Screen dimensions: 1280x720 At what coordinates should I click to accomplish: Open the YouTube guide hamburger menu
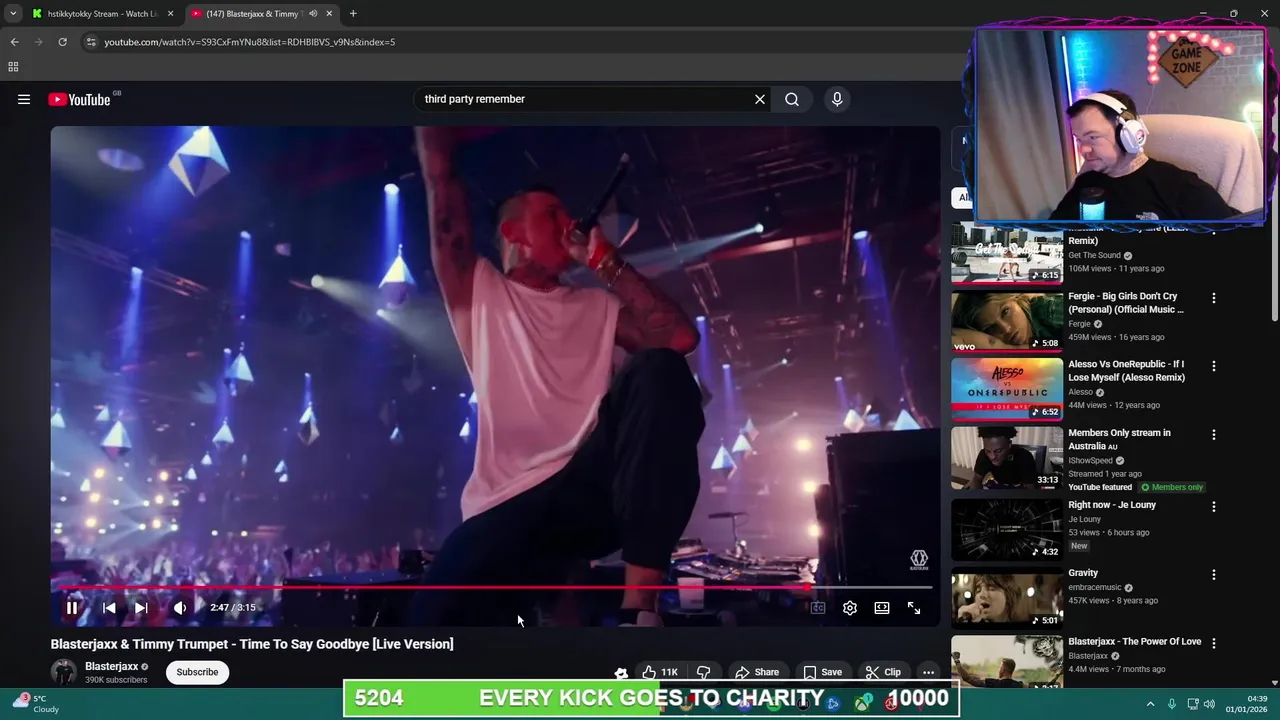click(x=24, y=99)
